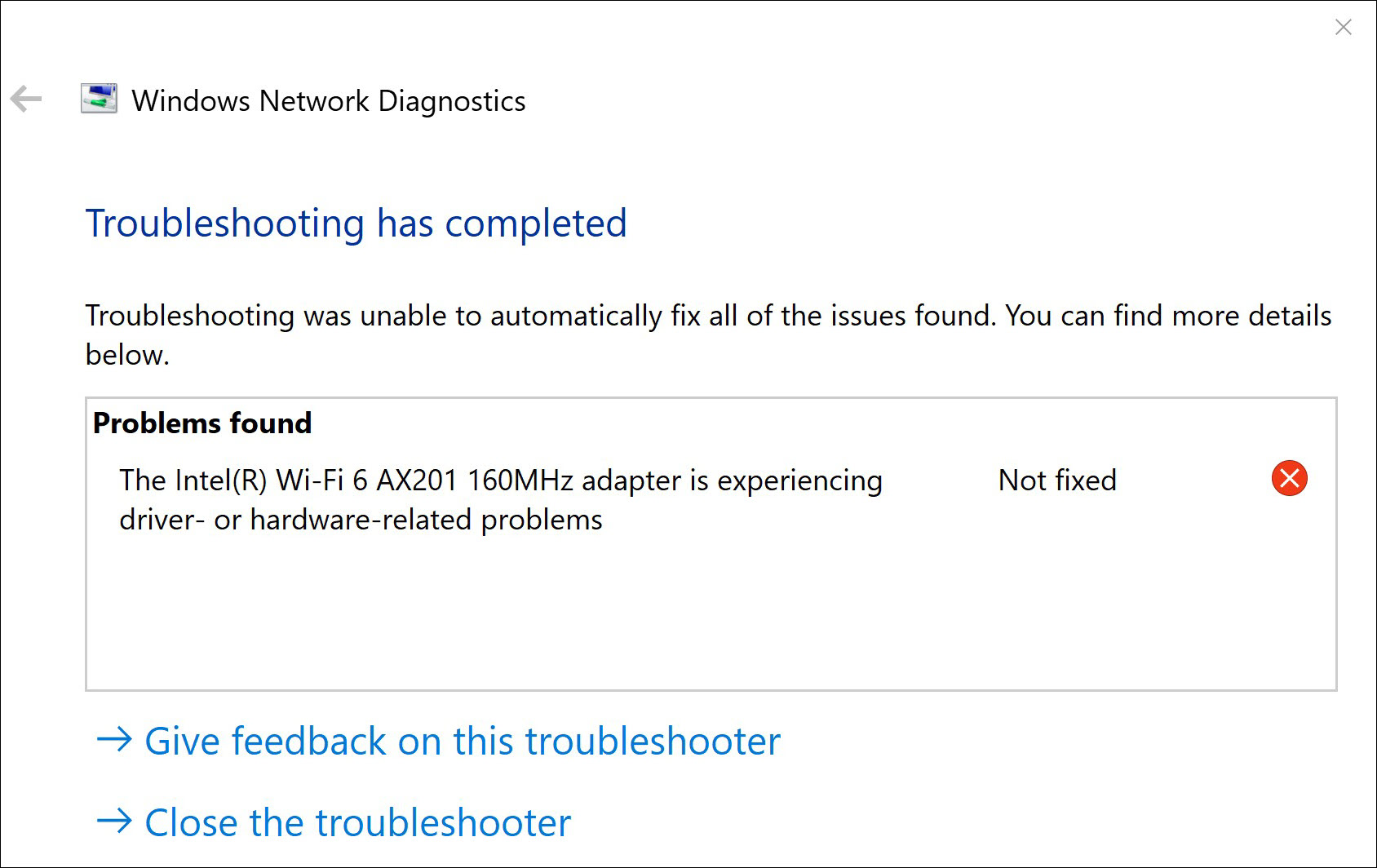Click empty space inside the Problems found list
Image resolution: width=1377 pixels, height=868 pixels.
tap(710, 620)
